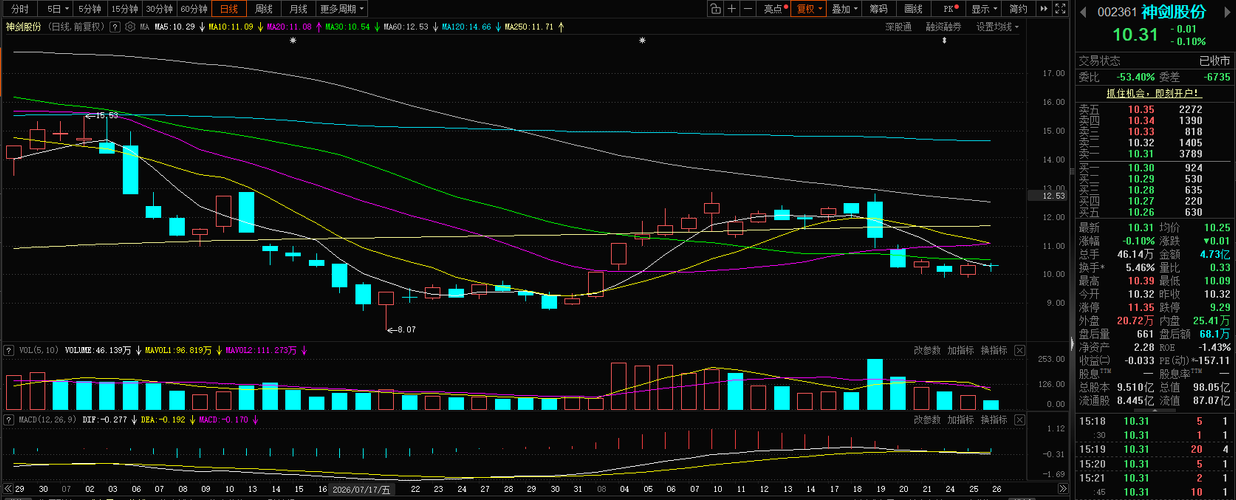Open the MA settings gear icon
Screen dimensions: 1236x500
tap(132, 27)
